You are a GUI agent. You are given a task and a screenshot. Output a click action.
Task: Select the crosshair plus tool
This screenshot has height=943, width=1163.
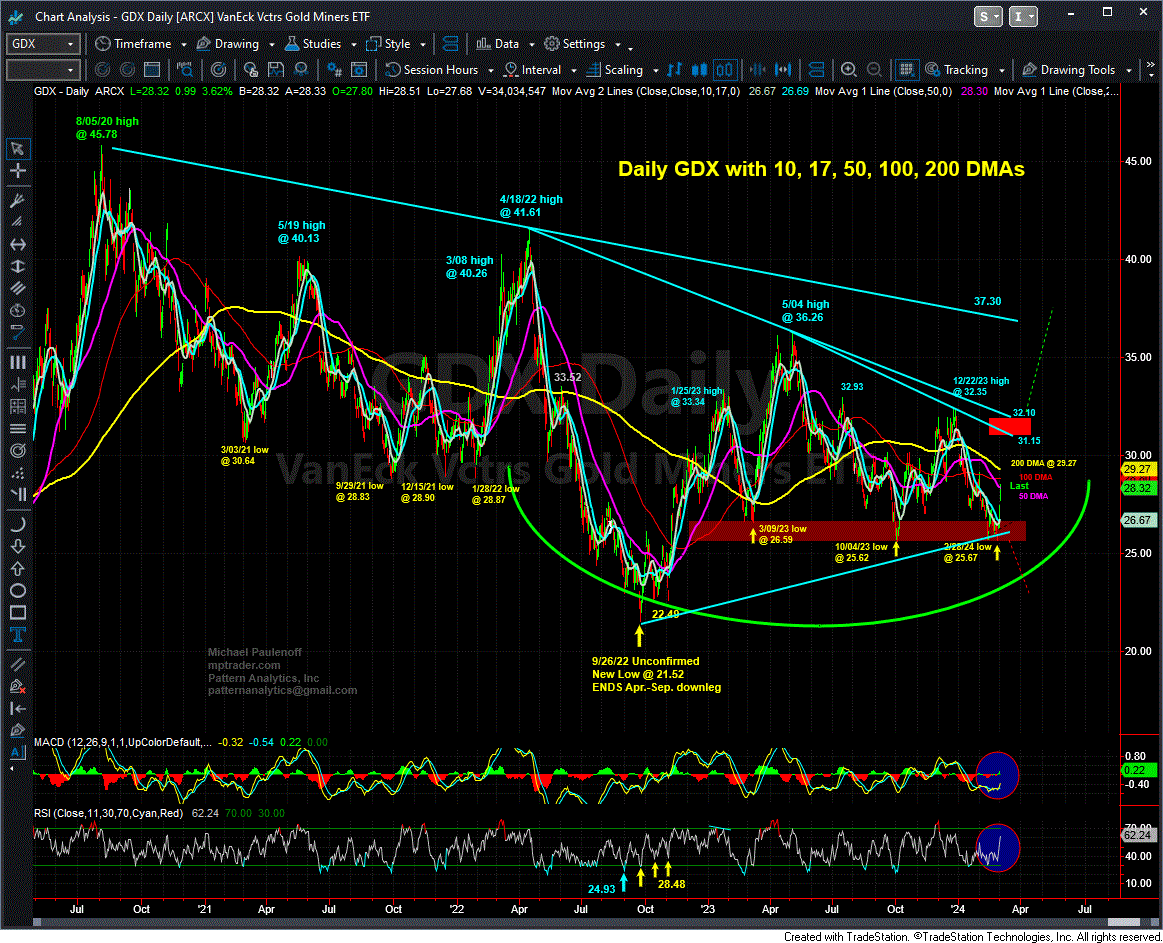17,171
